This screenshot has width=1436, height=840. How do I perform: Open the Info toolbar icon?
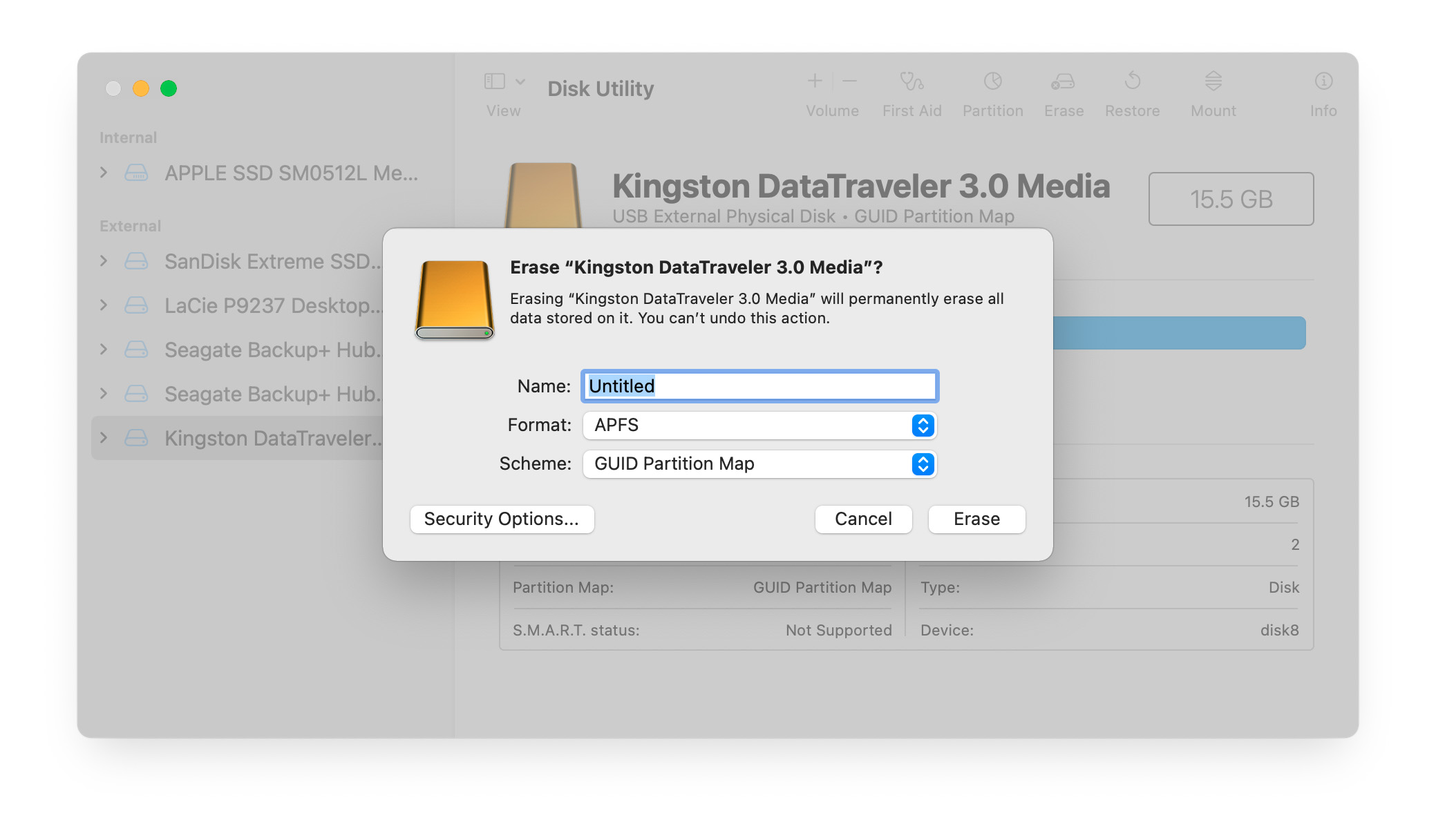click(1323, 82)
